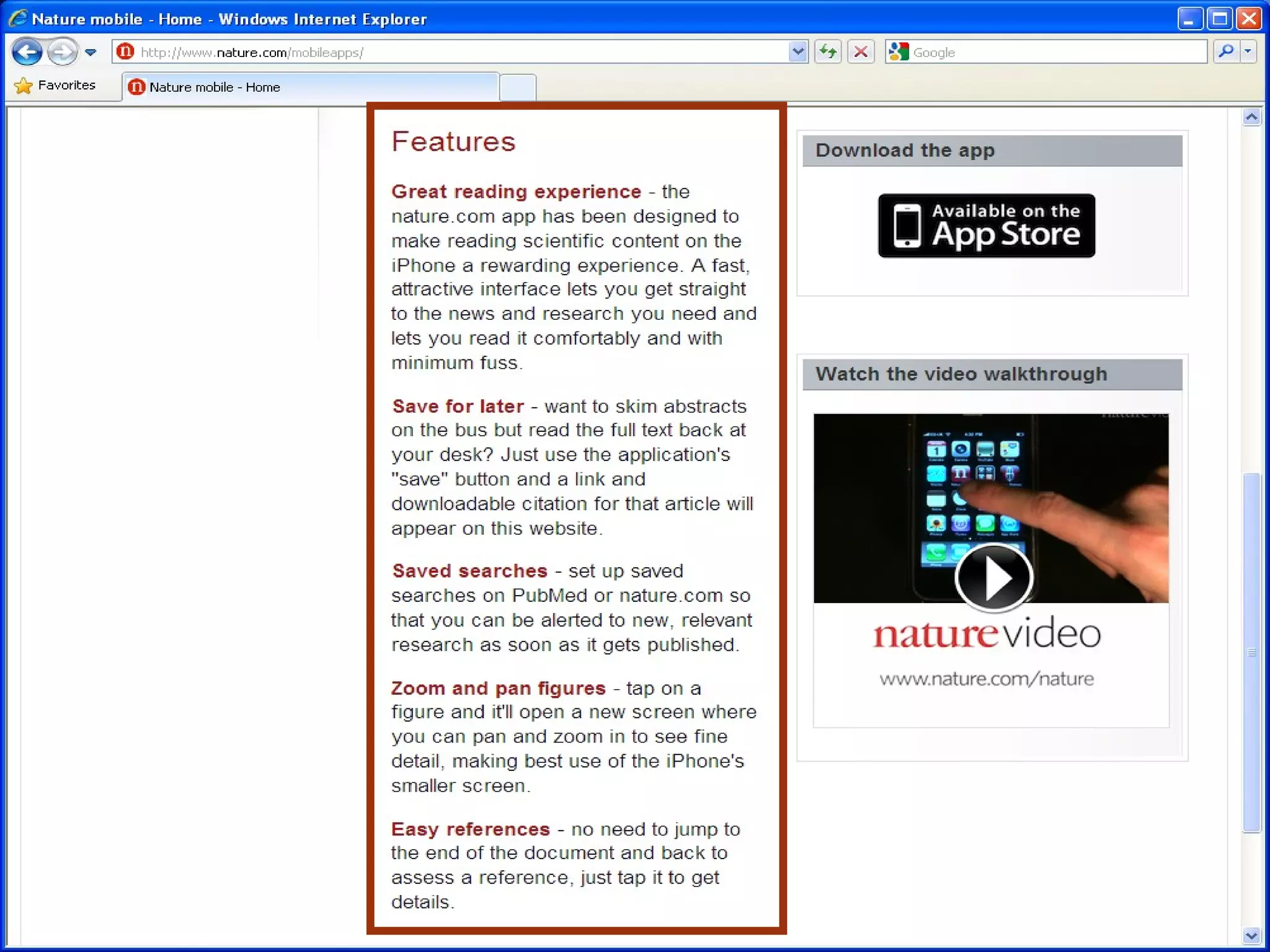Click the Nature site icon in address bar
1270x952 pixels.
coord(125,51)
